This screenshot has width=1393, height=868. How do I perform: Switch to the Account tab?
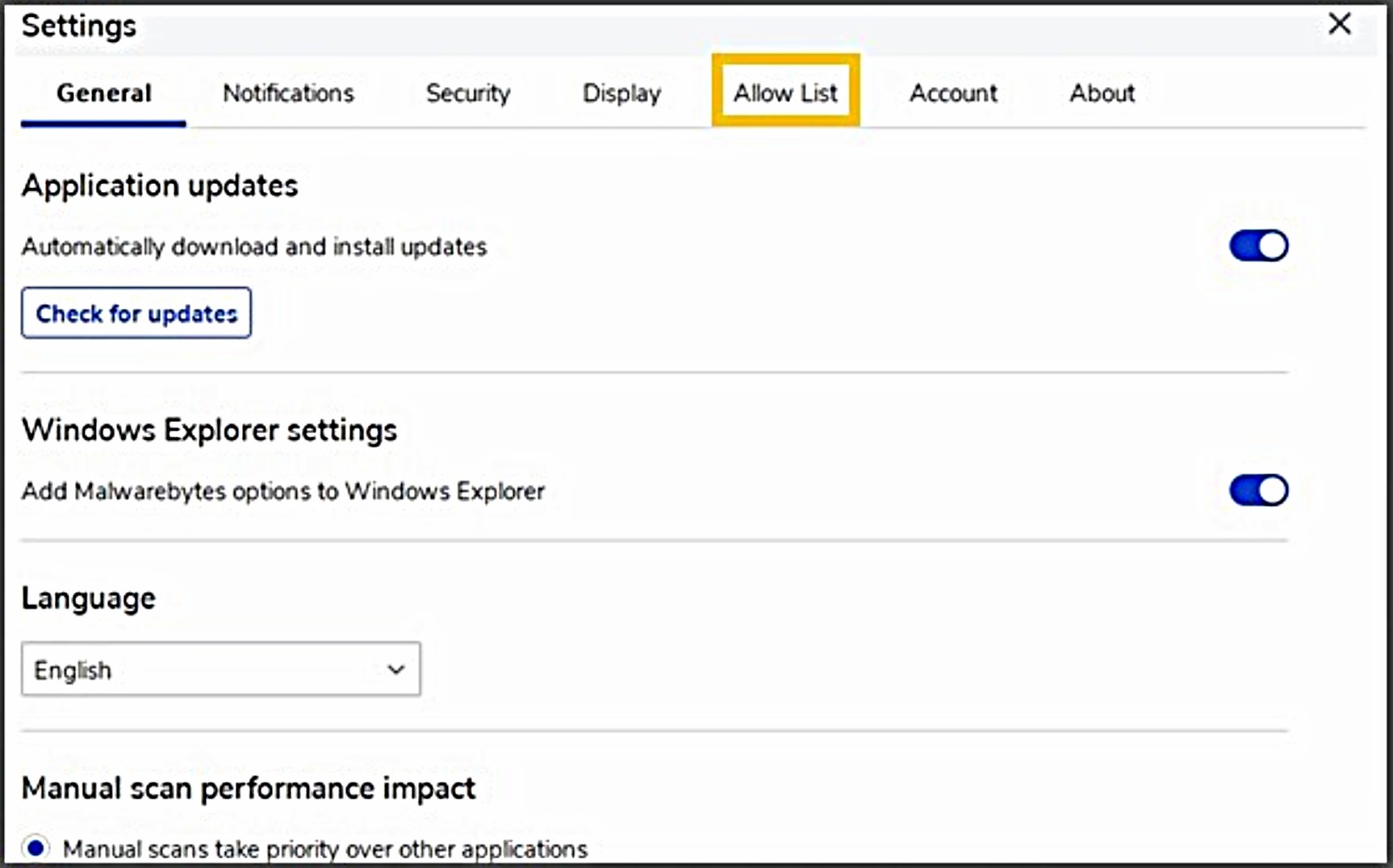coord(953,94)
